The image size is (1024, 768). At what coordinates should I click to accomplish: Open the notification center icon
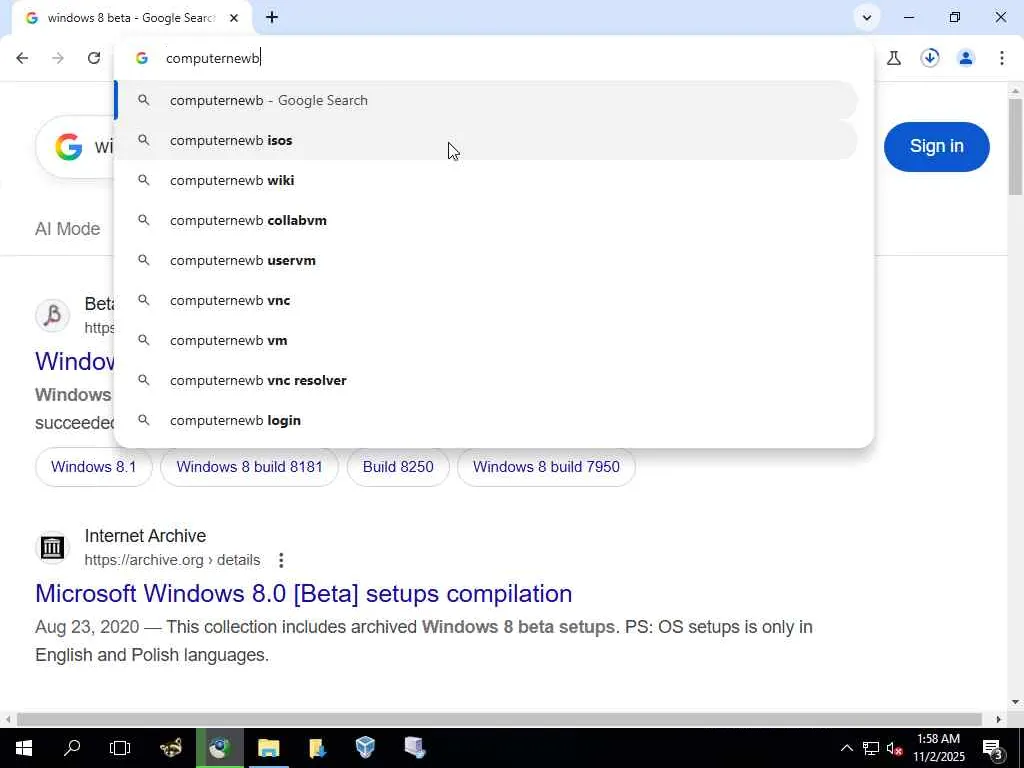click(993, 748)
